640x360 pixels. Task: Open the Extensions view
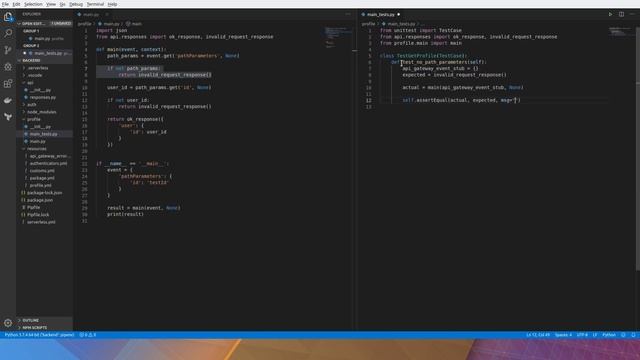(8, 83)
